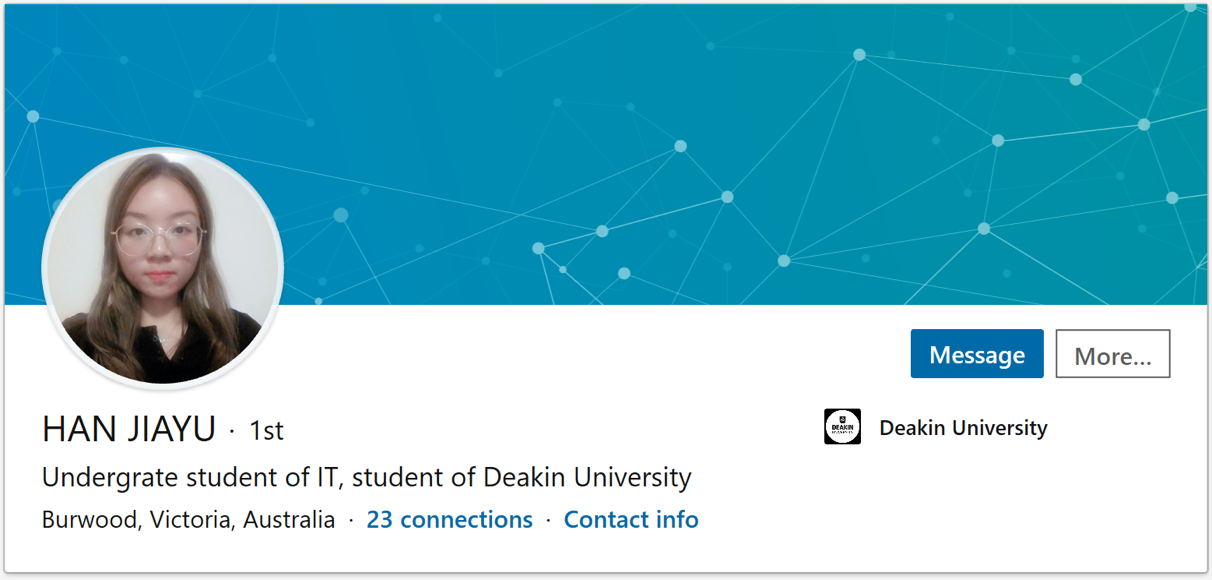Image resolution: width=1212 pixels, height=580 pixels.
Task: Select the HAN JIAYU profile name
Action: pyautogui.click(x=129, y=429)
